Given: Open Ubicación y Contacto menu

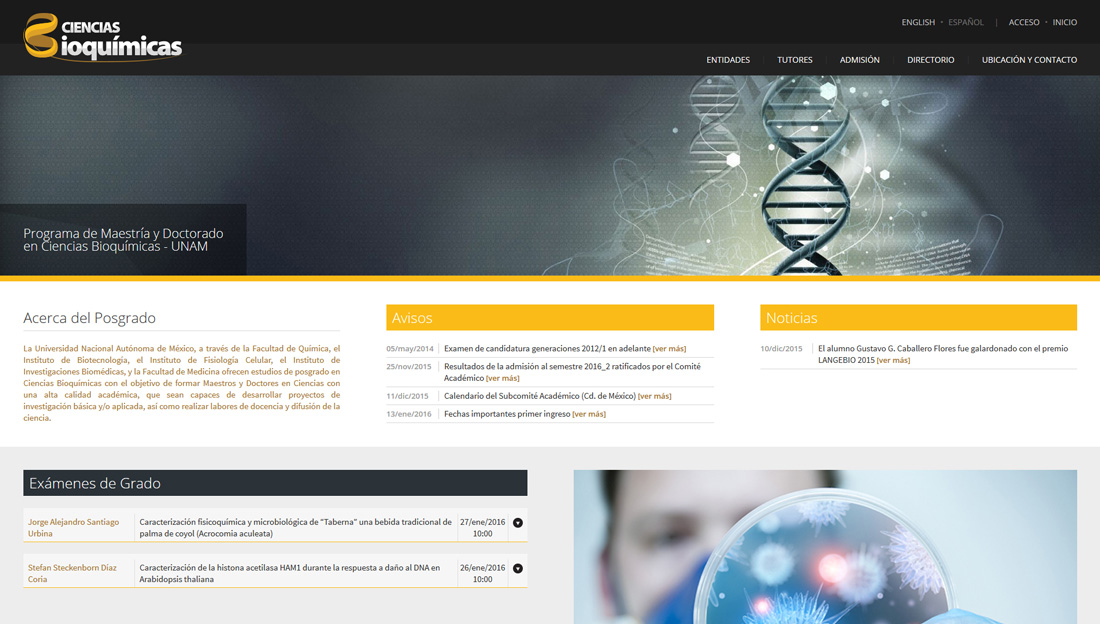Looking at the screenshot, I should click(1029, 60).
